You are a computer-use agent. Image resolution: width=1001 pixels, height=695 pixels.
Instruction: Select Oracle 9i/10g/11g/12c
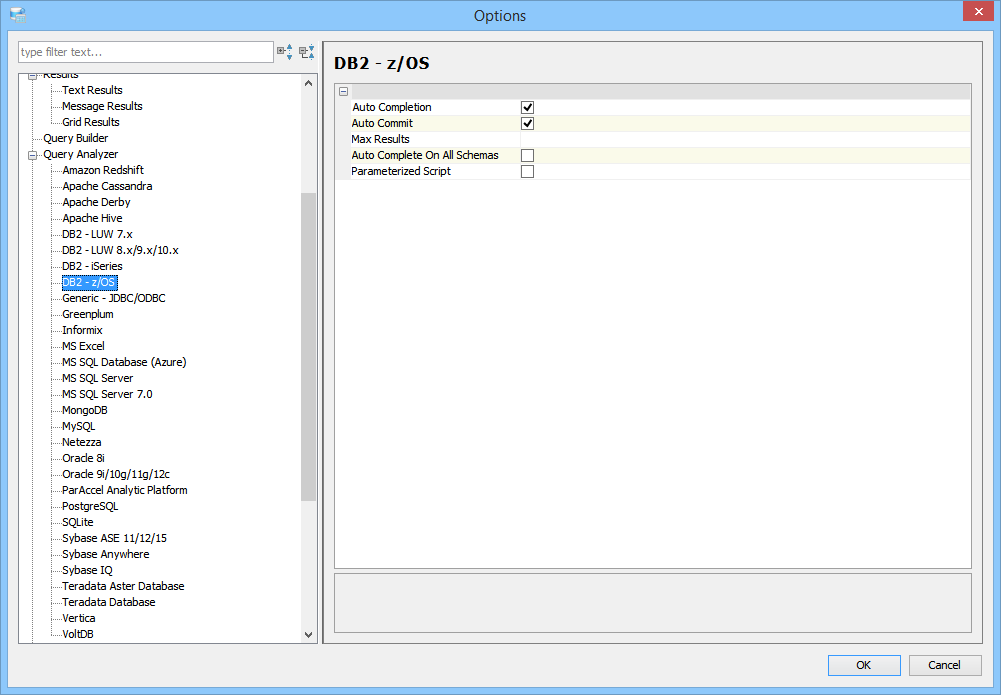click(116, 474)
